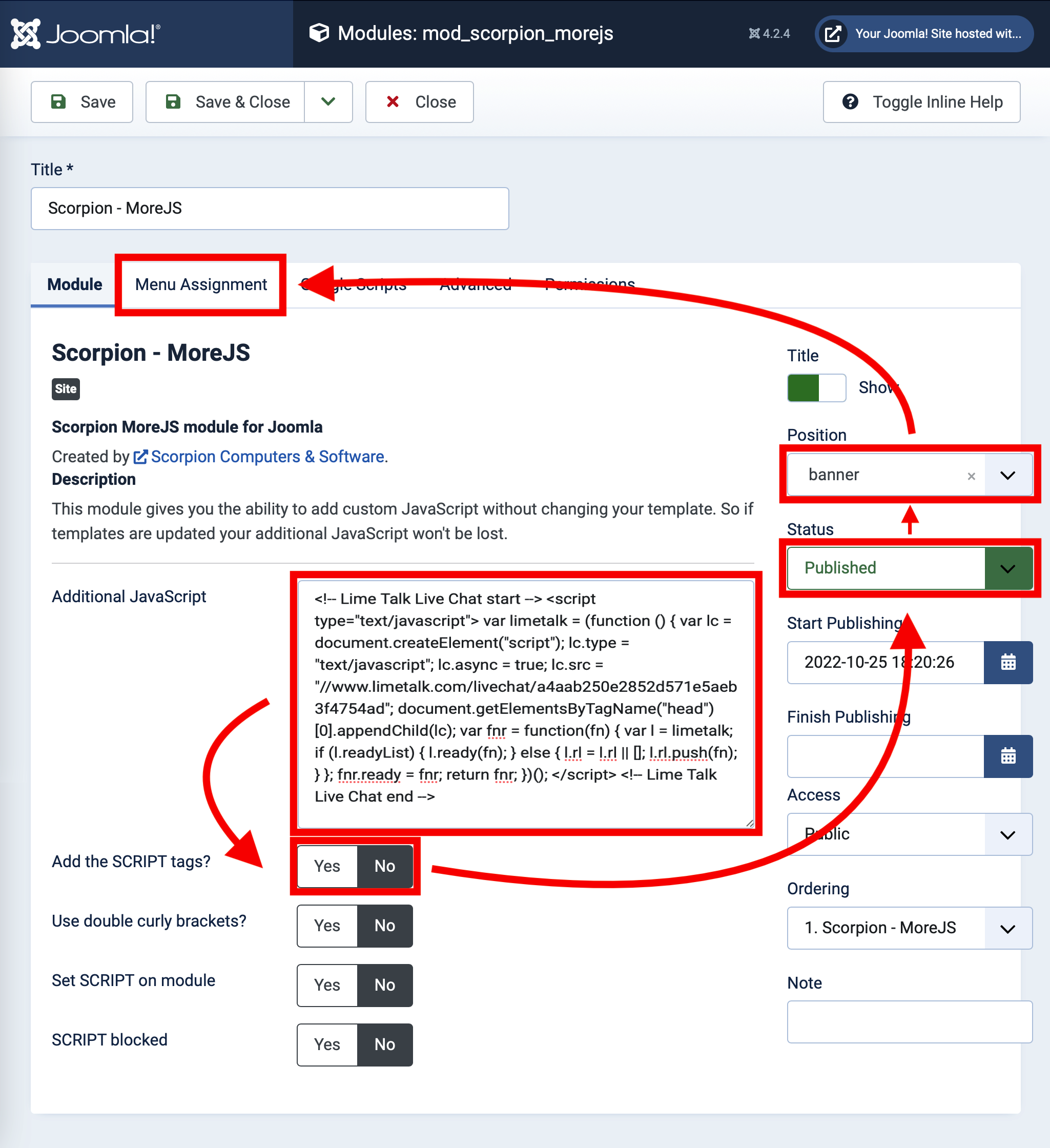The height and width of the screenshot is (1148, 1050).
Task: Click the Save button
Action: click(82, 102)
